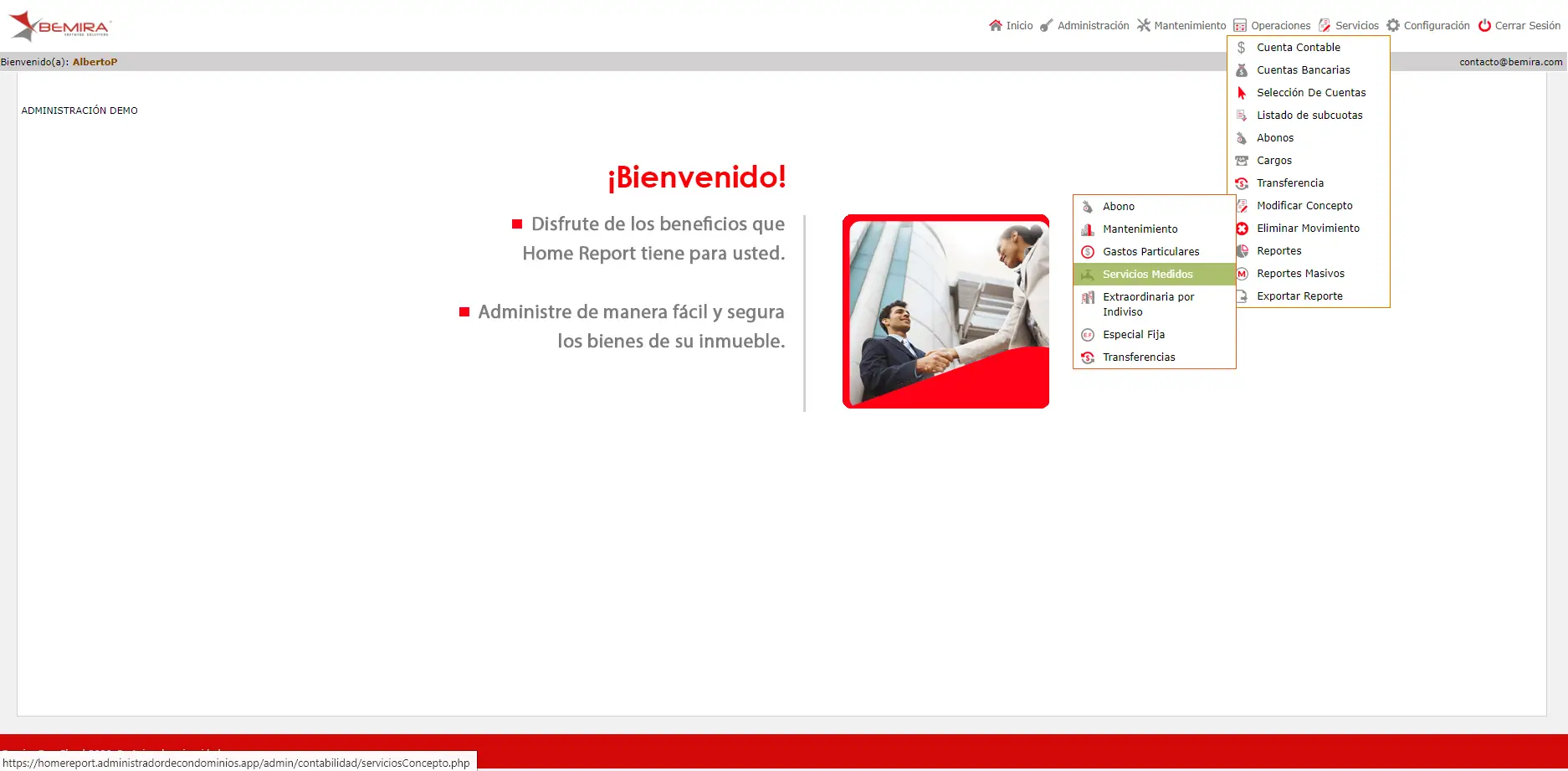This screenshot has height=771, width=1568.
Task: Click the Servicios document icon
Action: pyautogui.click(x=1325, y=25)
